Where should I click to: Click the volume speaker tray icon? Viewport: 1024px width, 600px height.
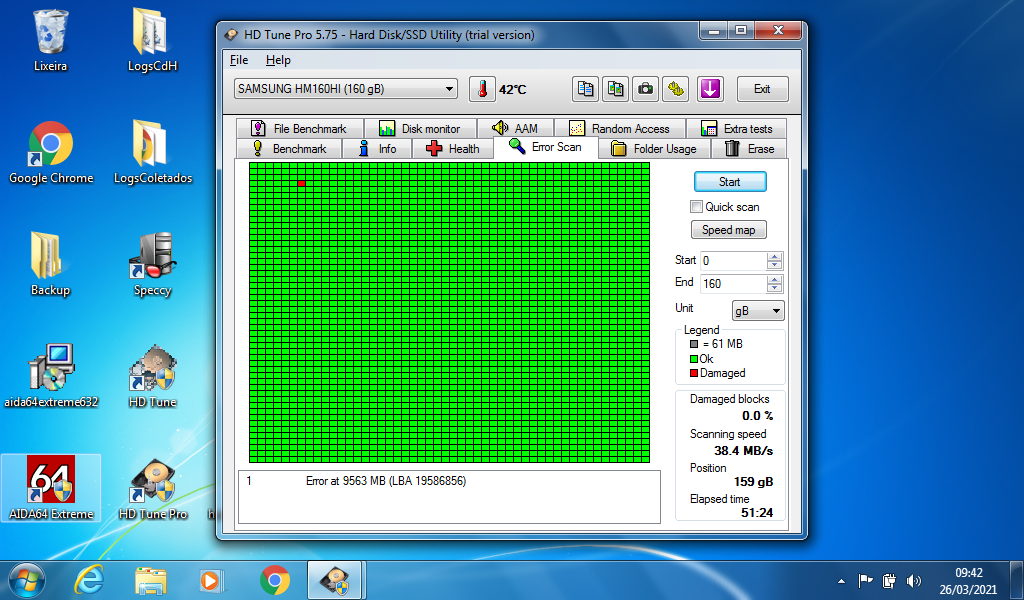(x=914, y=580)
